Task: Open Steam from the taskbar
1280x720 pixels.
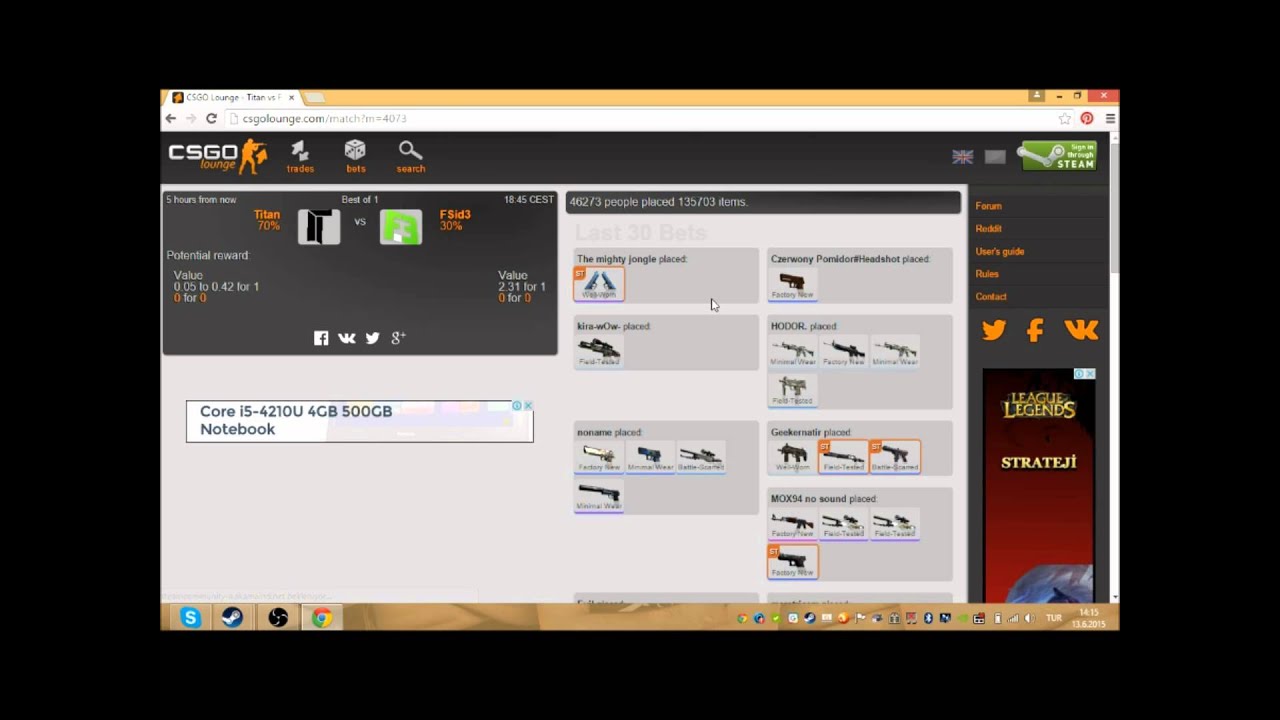Action: click(232, 618)
